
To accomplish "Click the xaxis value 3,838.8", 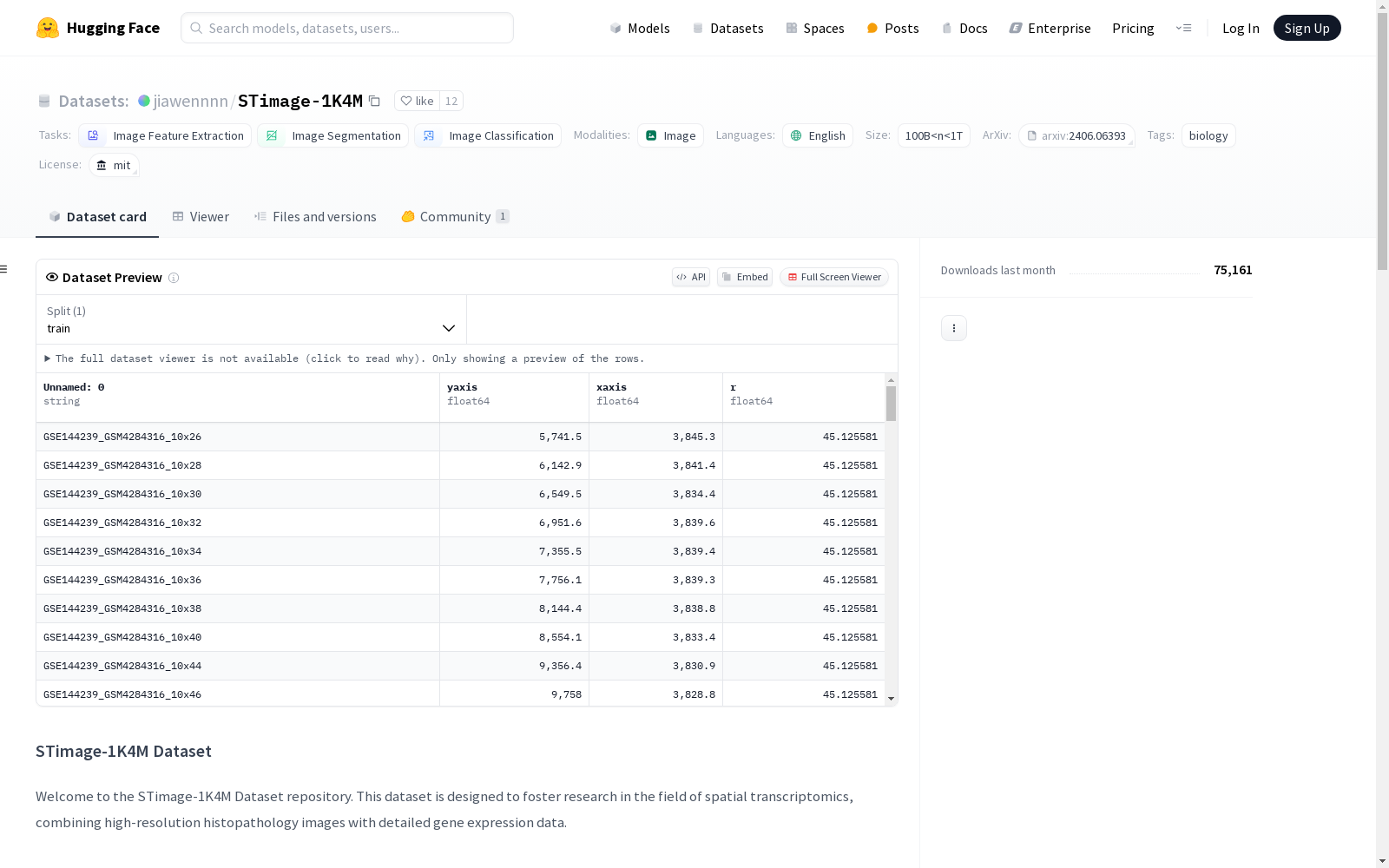I will tap(694, 608).
